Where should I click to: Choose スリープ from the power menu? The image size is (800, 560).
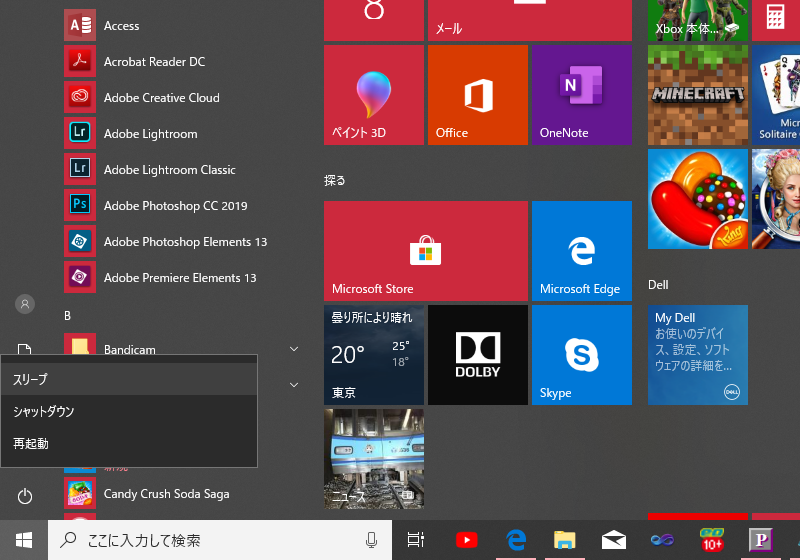(129, 379)
